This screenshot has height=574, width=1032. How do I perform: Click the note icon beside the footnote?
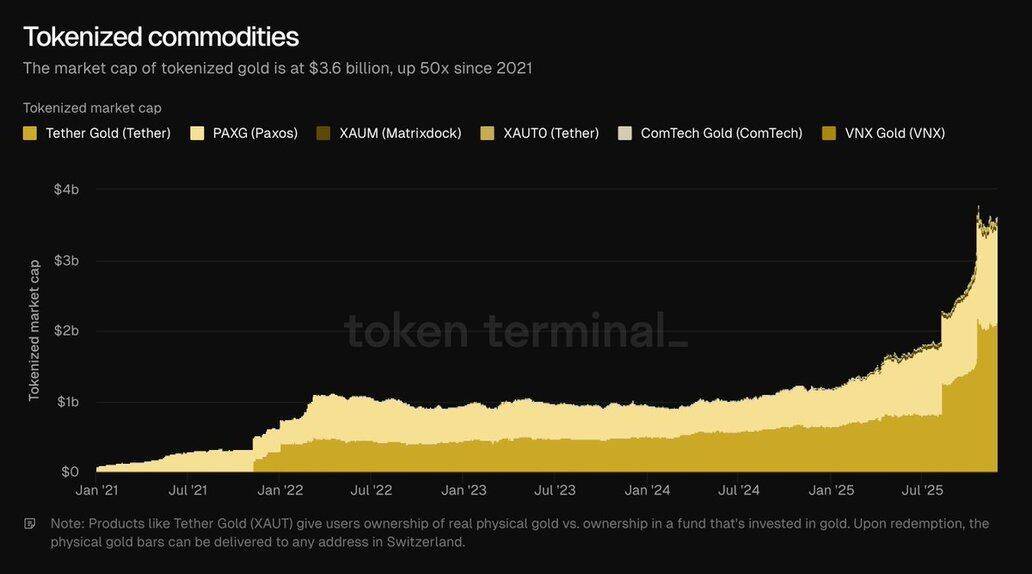tap(30, 524)
